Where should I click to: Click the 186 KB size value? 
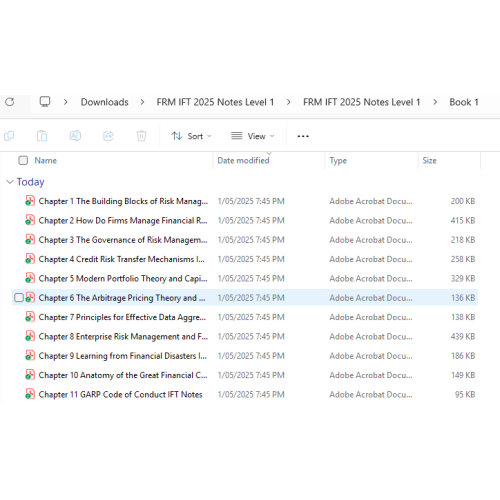pyautogui.click(x=463, y=356)
